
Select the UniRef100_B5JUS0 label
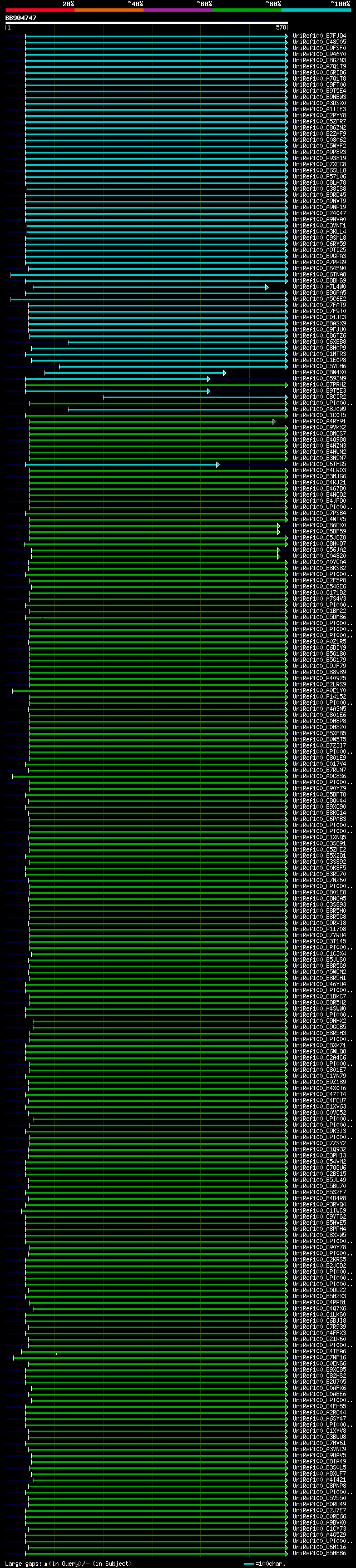click(x=319, y=960)
